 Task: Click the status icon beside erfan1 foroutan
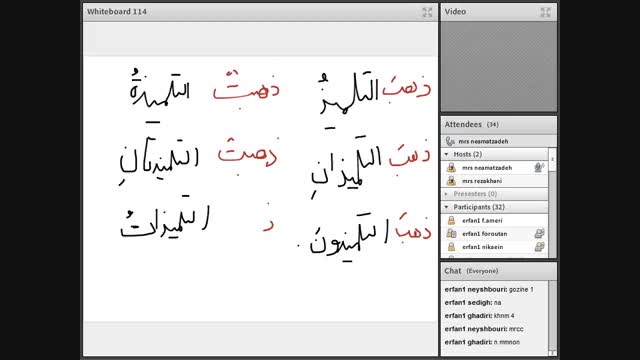[x=539, y=233]
